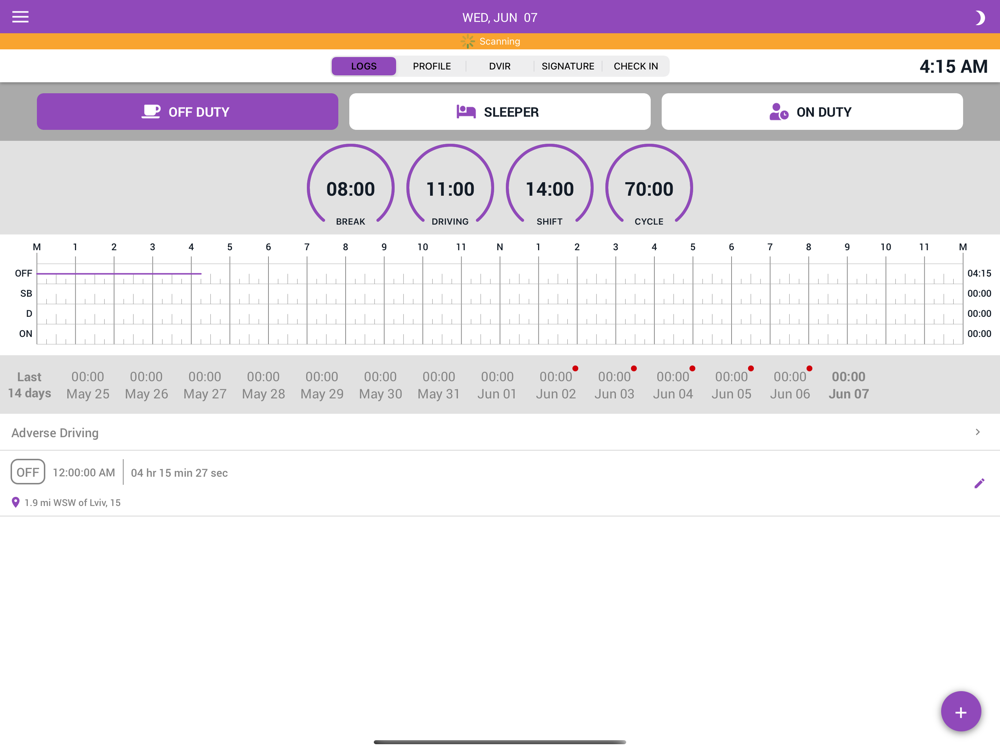Tap the pencil edit icon on OFF entry
This screenshot has height=750, width=1000.
point(979,483)
